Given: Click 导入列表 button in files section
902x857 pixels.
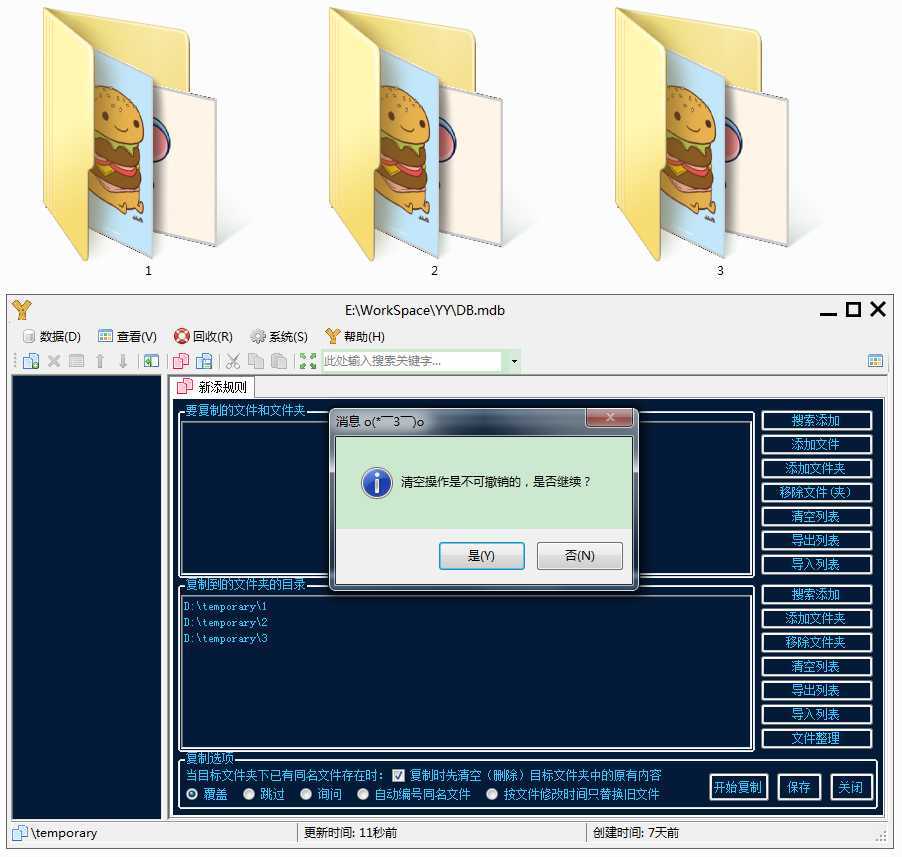Looking at the screenshot, I should click(x=816, y=564).
